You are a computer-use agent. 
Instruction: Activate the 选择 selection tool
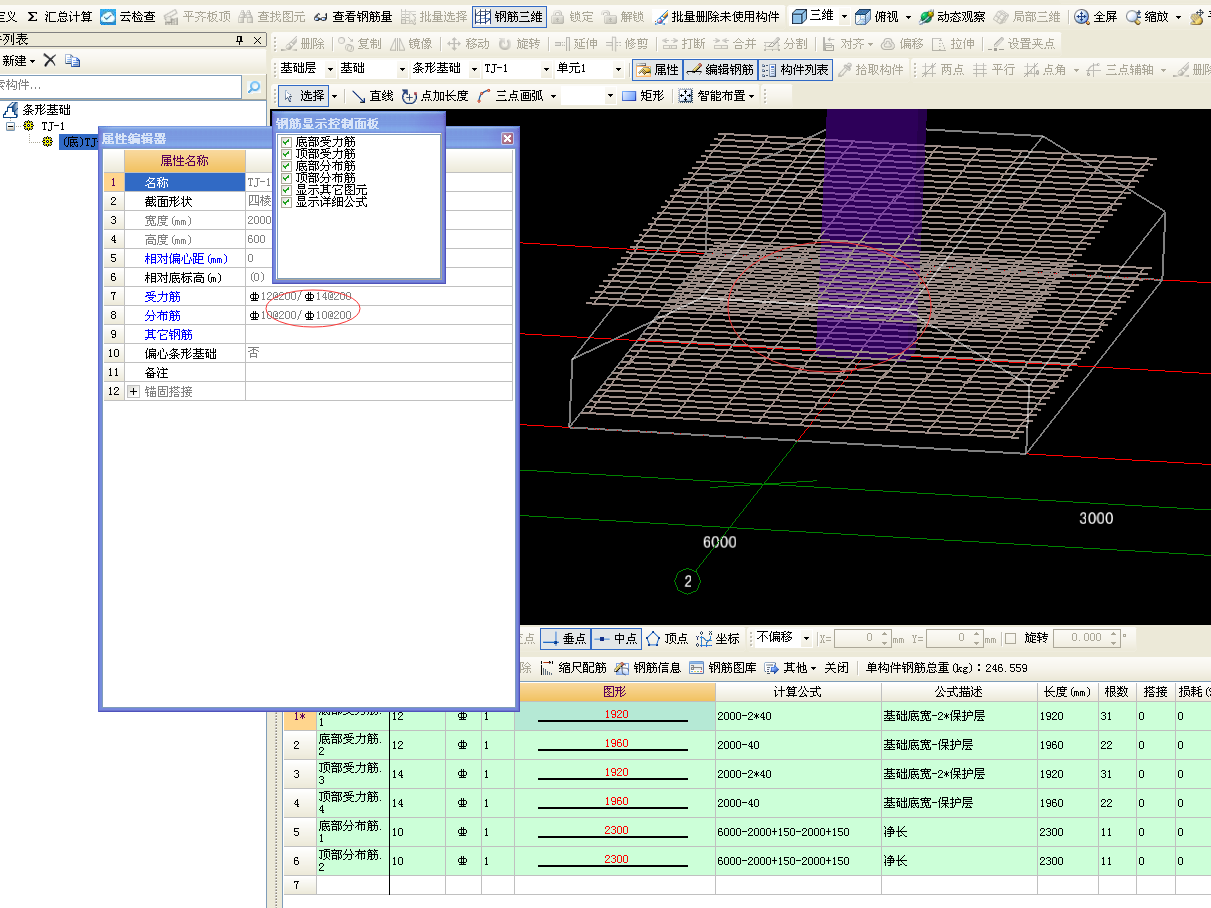pos(304,96)
